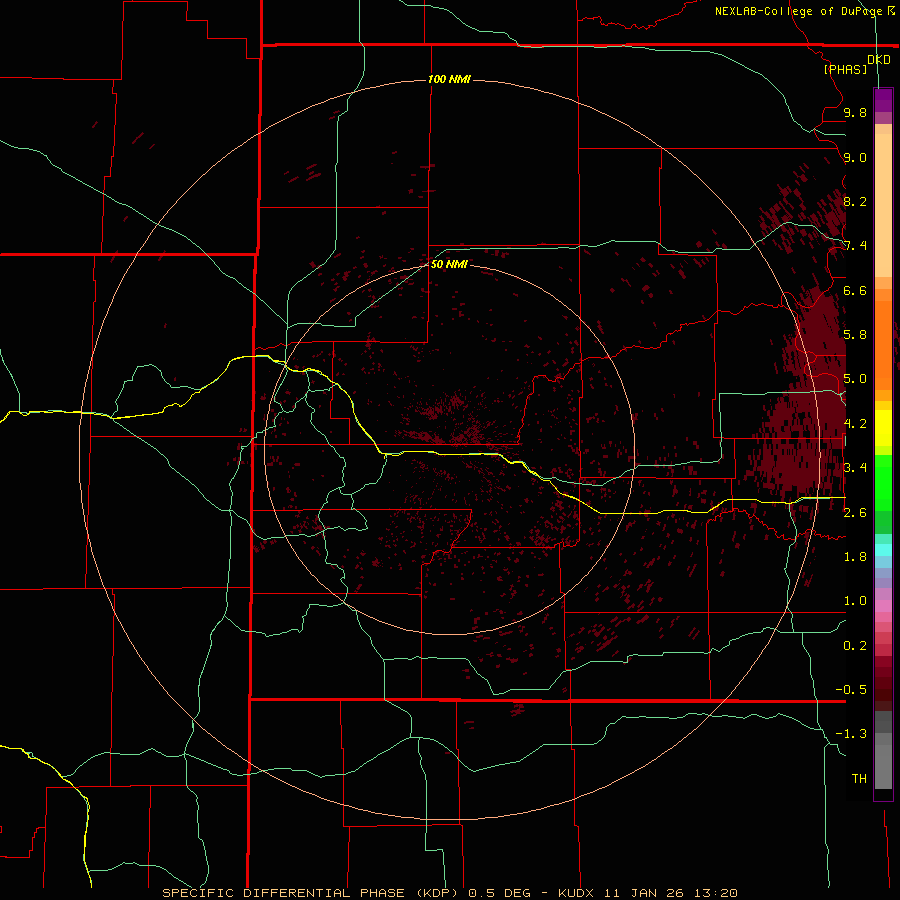Click the TH threshold label on legend
Image resolution: width=900 pixels, height=900 pixels.
859,778
